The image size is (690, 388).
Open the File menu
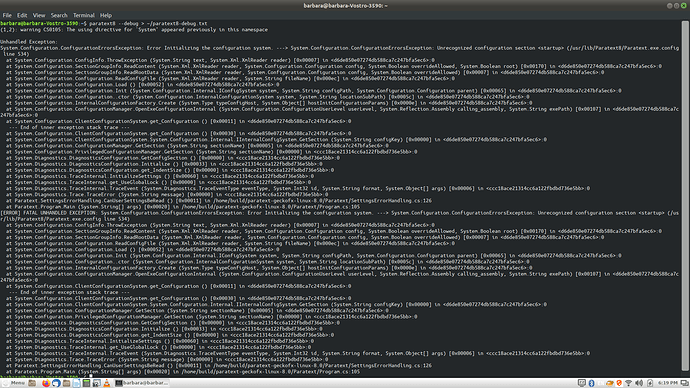pyautogui.click(x=7, y=15)
